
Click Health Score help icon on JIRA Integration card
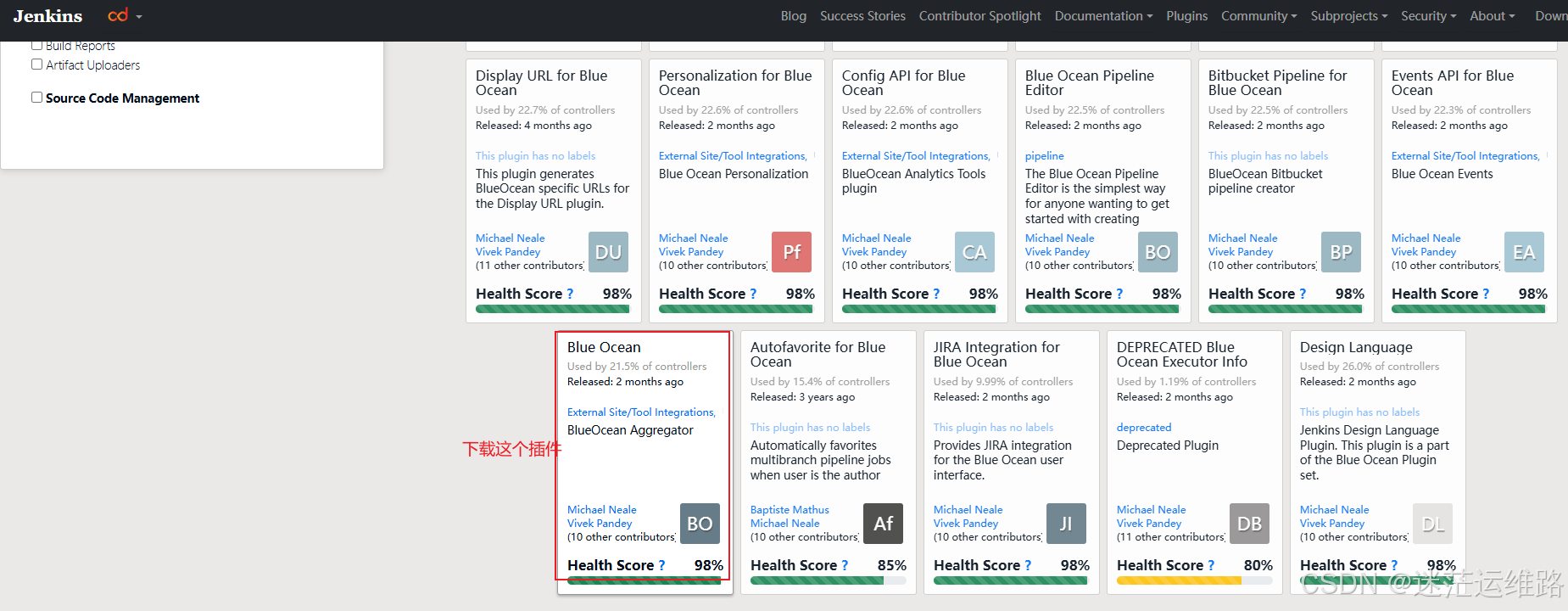point(1028,565)
